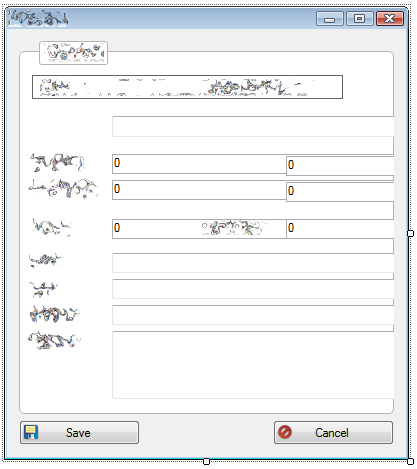
Task: Click the large multiline text area above Save
Action: pos(253,365)
